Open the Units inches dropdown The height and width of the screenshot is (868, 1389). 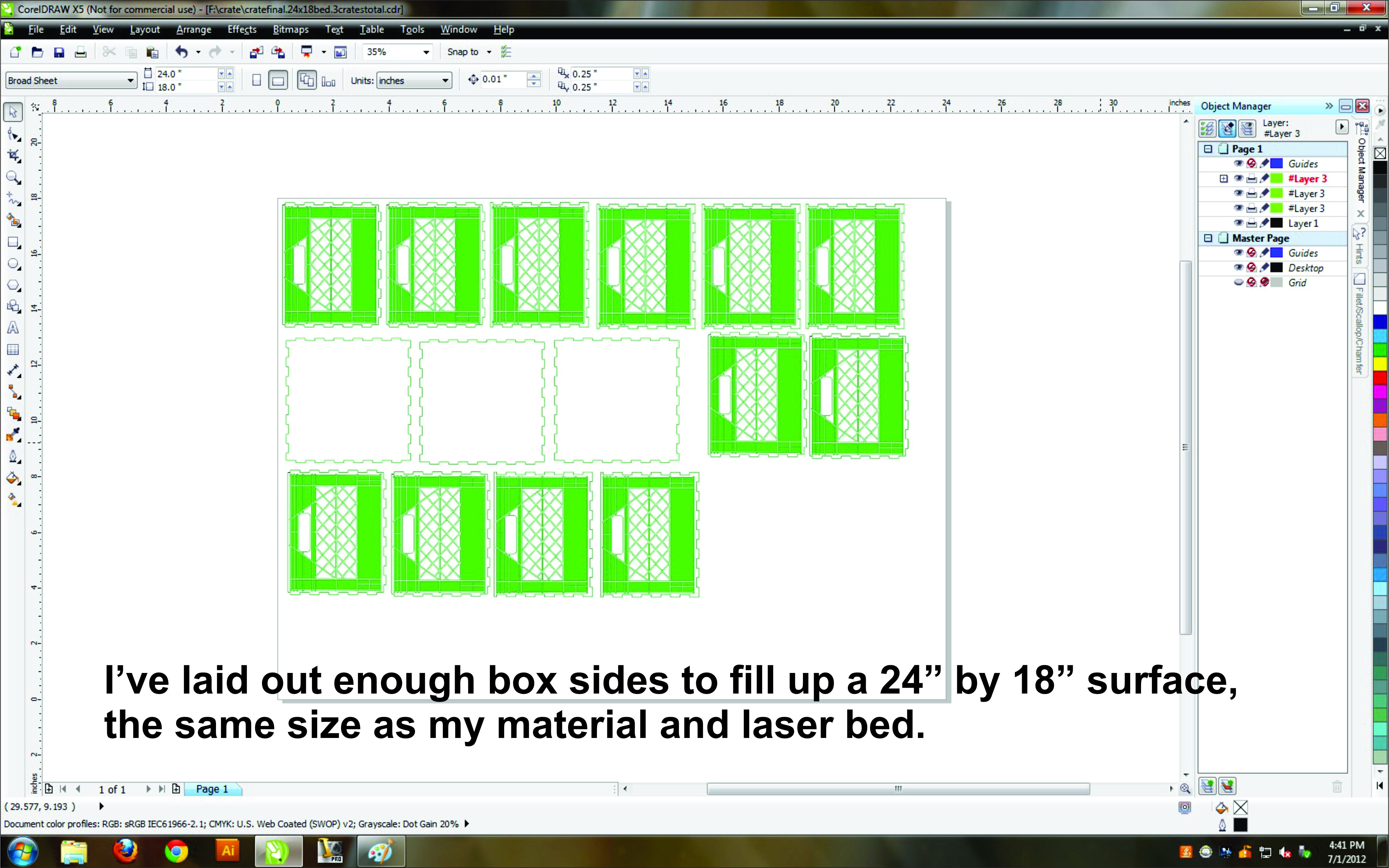[445, 80]
